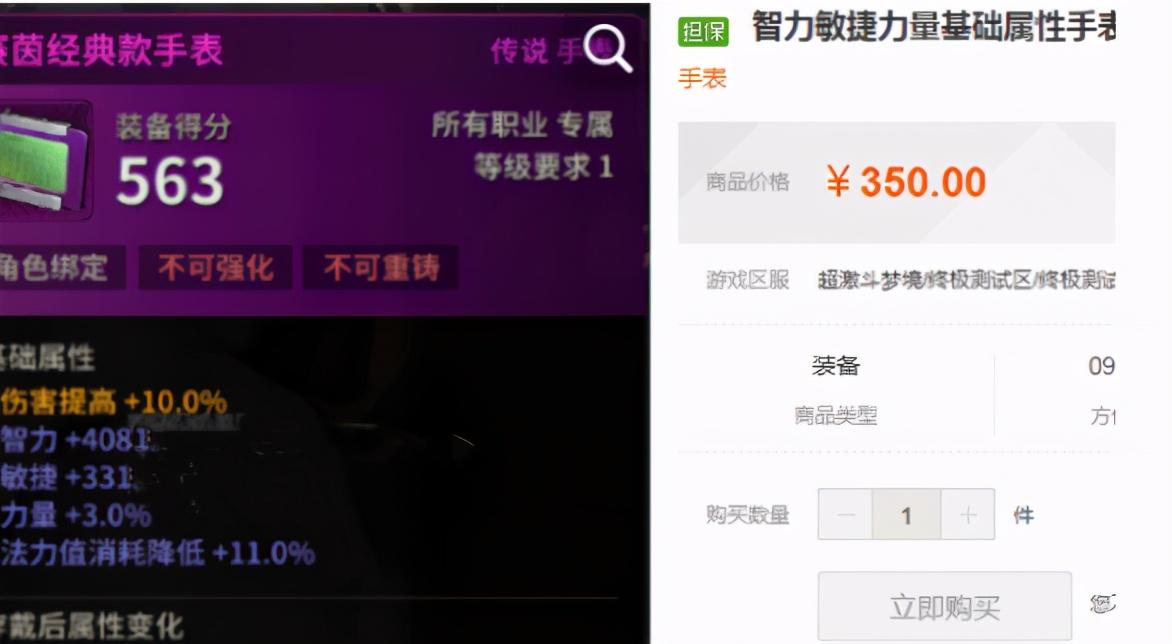Click the 传说 rarity label
The image size is (1172, 644).
point(519,51)
